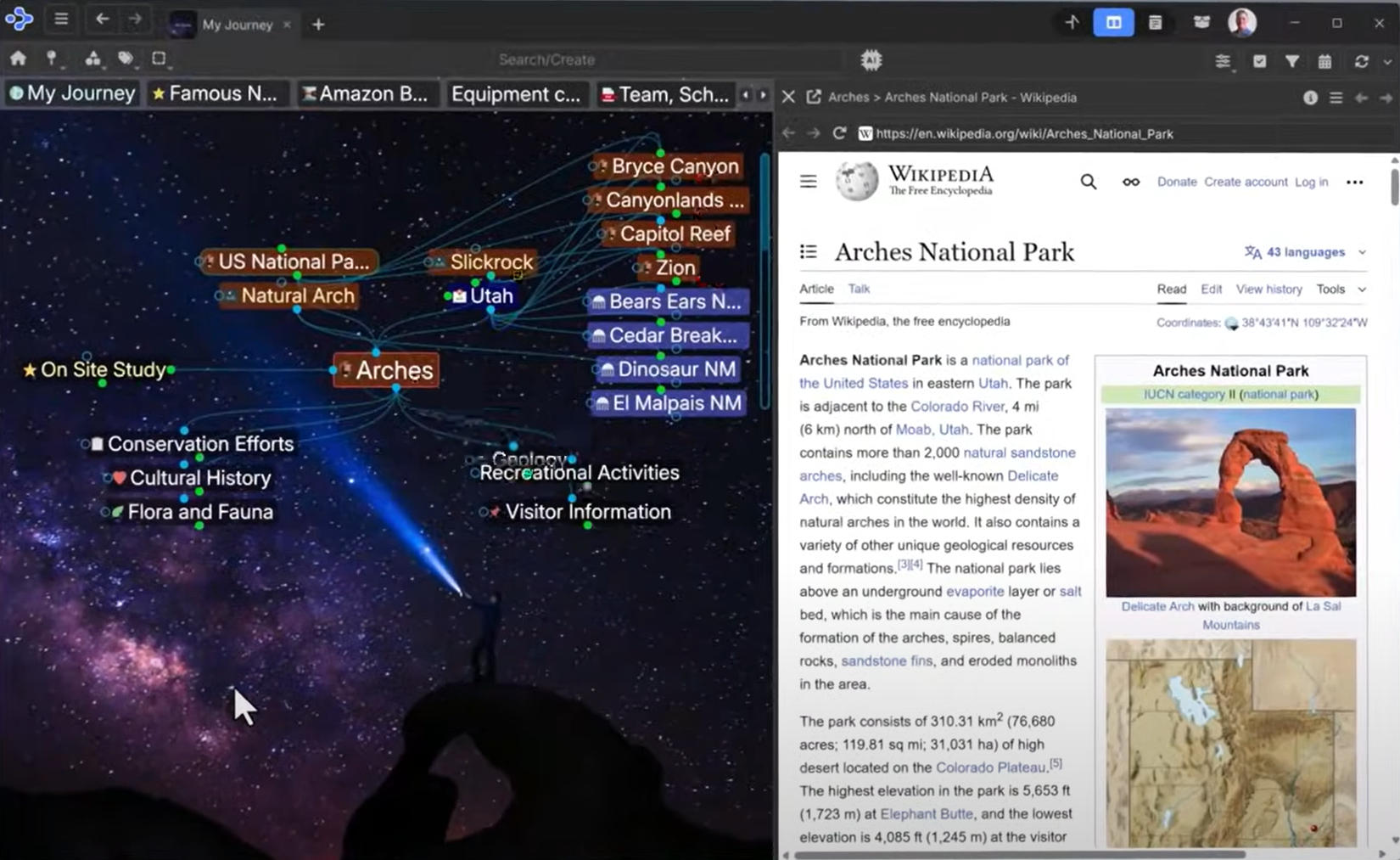Screen dimensions: 1400x860
Task: Open the tags toolbar icon
Action: click(126, 59)
